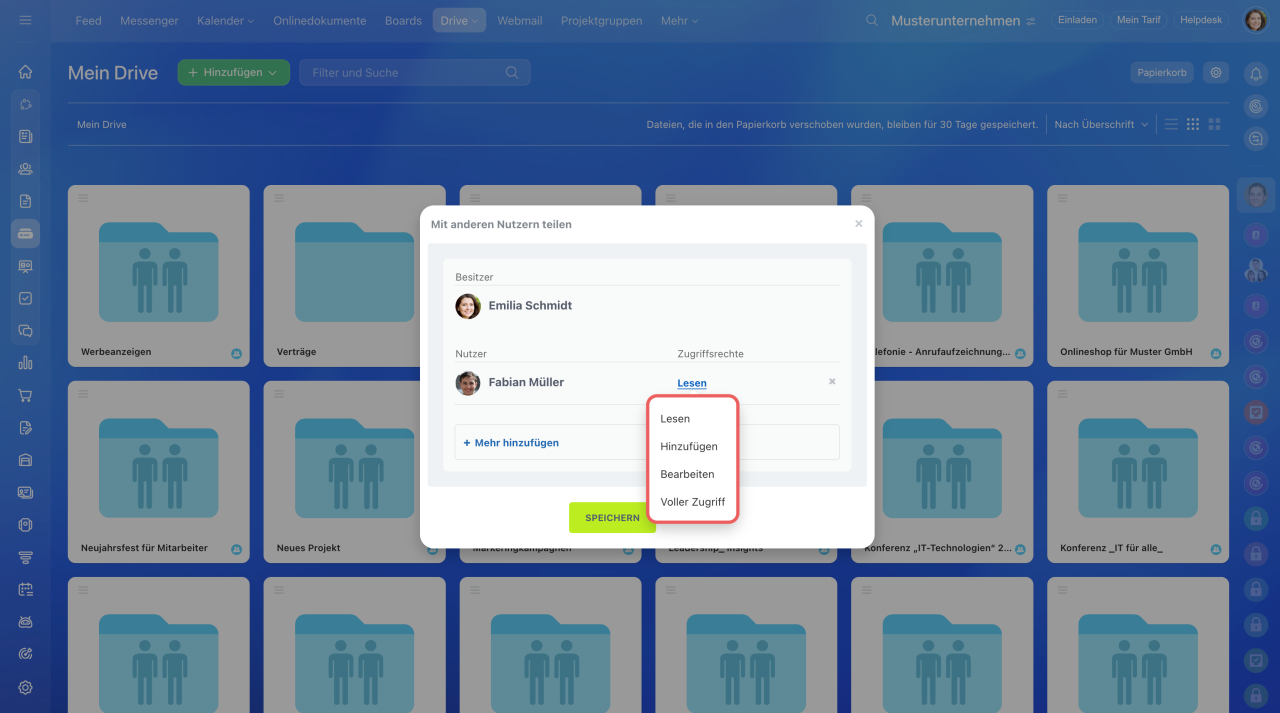
Task: Open the notifications bell icon
Action: point(1256,73)
